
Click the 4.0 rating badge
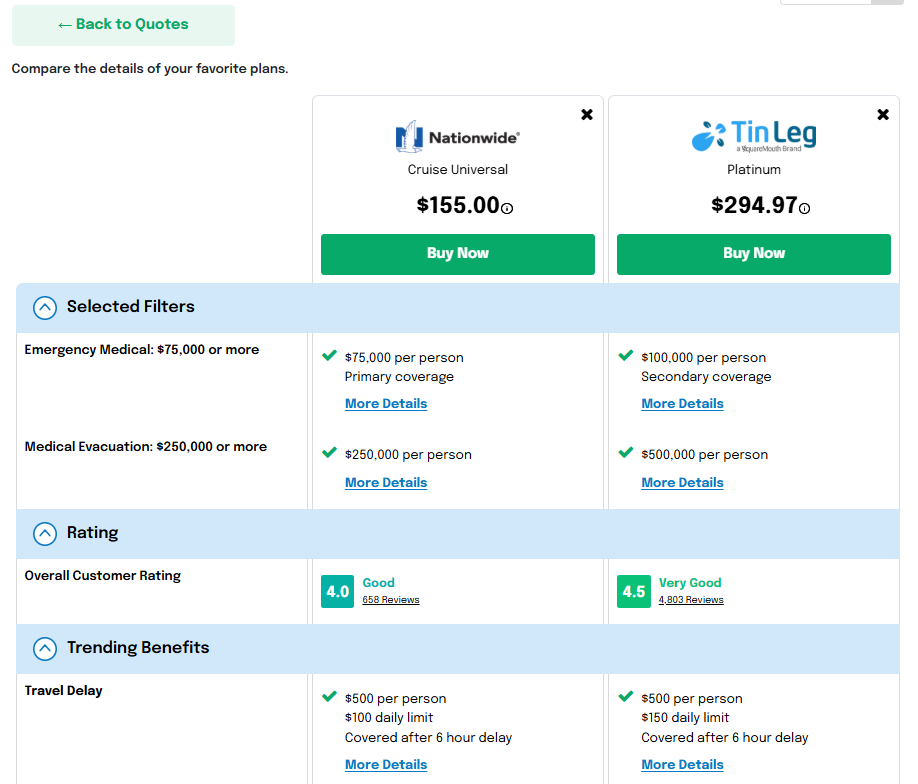pos(337,591)
